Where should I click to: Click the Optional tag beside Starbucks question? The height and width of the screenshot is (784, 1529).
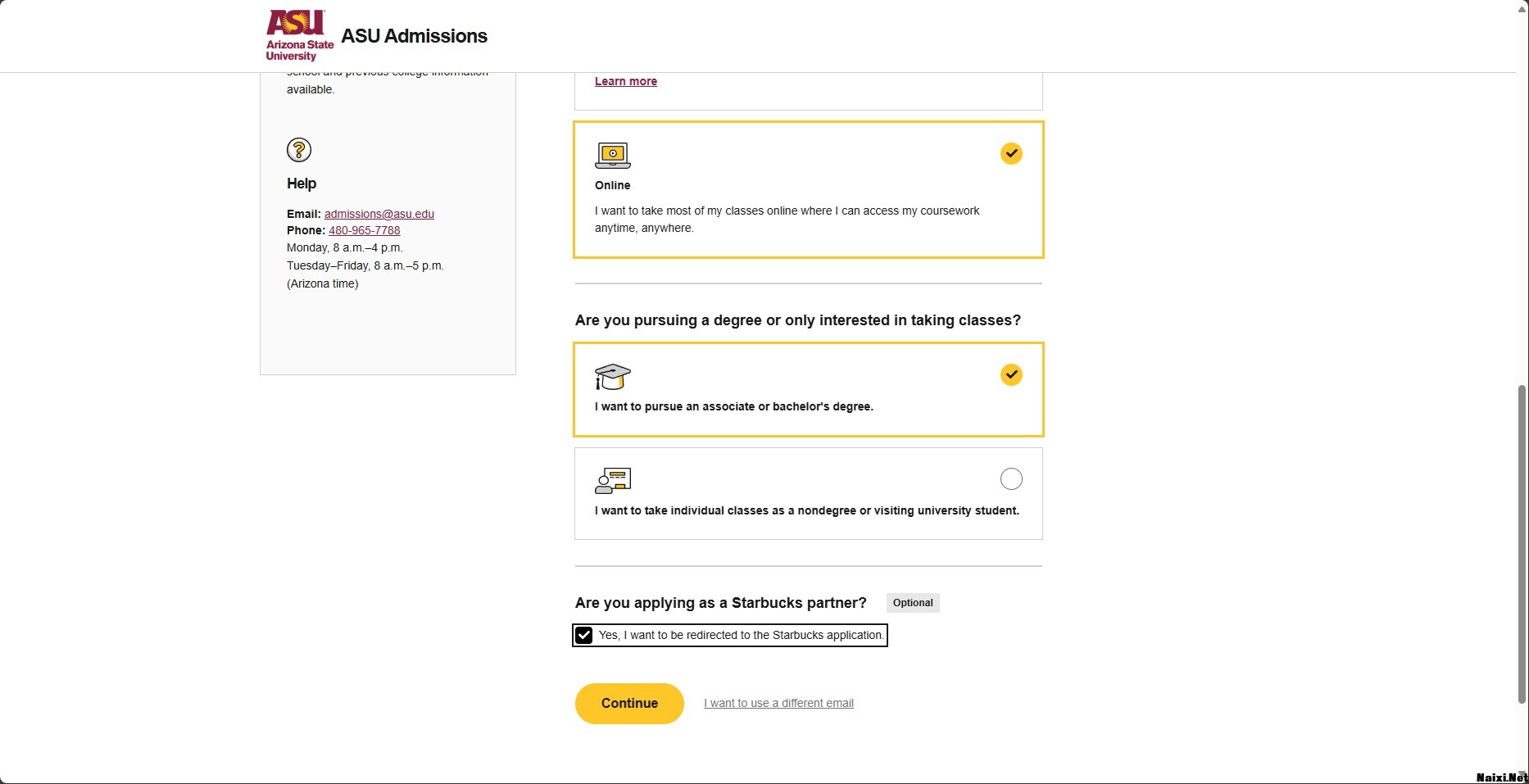pos(912,603)
